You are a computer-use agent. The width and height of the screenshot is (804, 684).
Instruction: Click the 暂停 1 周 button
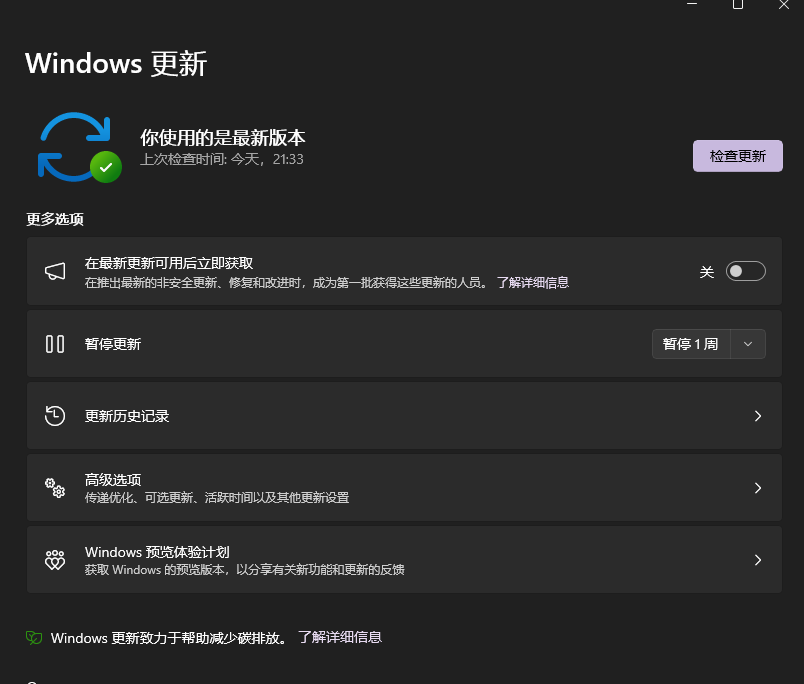coord(691,344)
